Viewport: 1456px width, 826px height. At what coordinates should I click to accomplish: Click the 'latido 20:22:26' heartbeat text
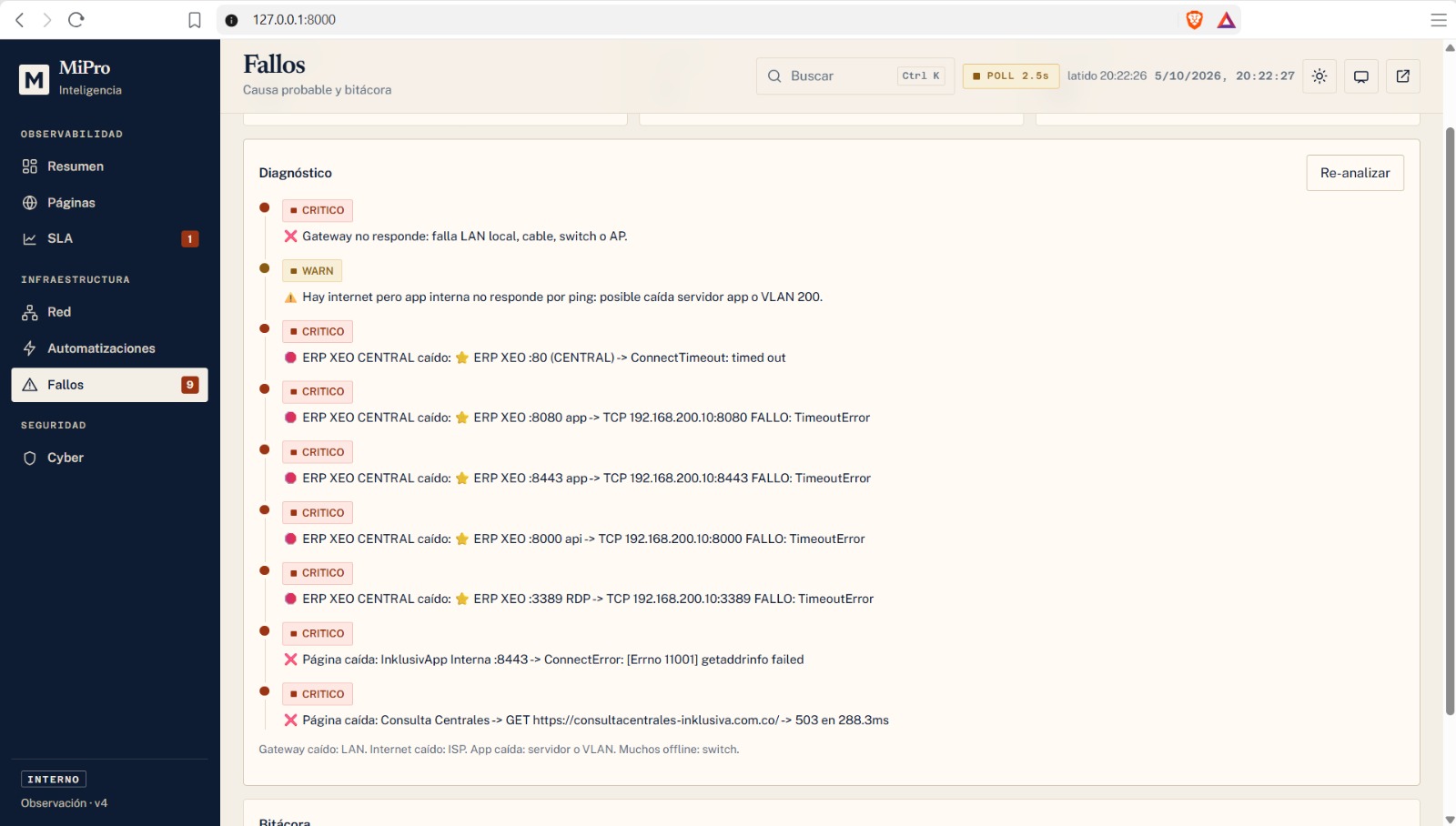1107,76
